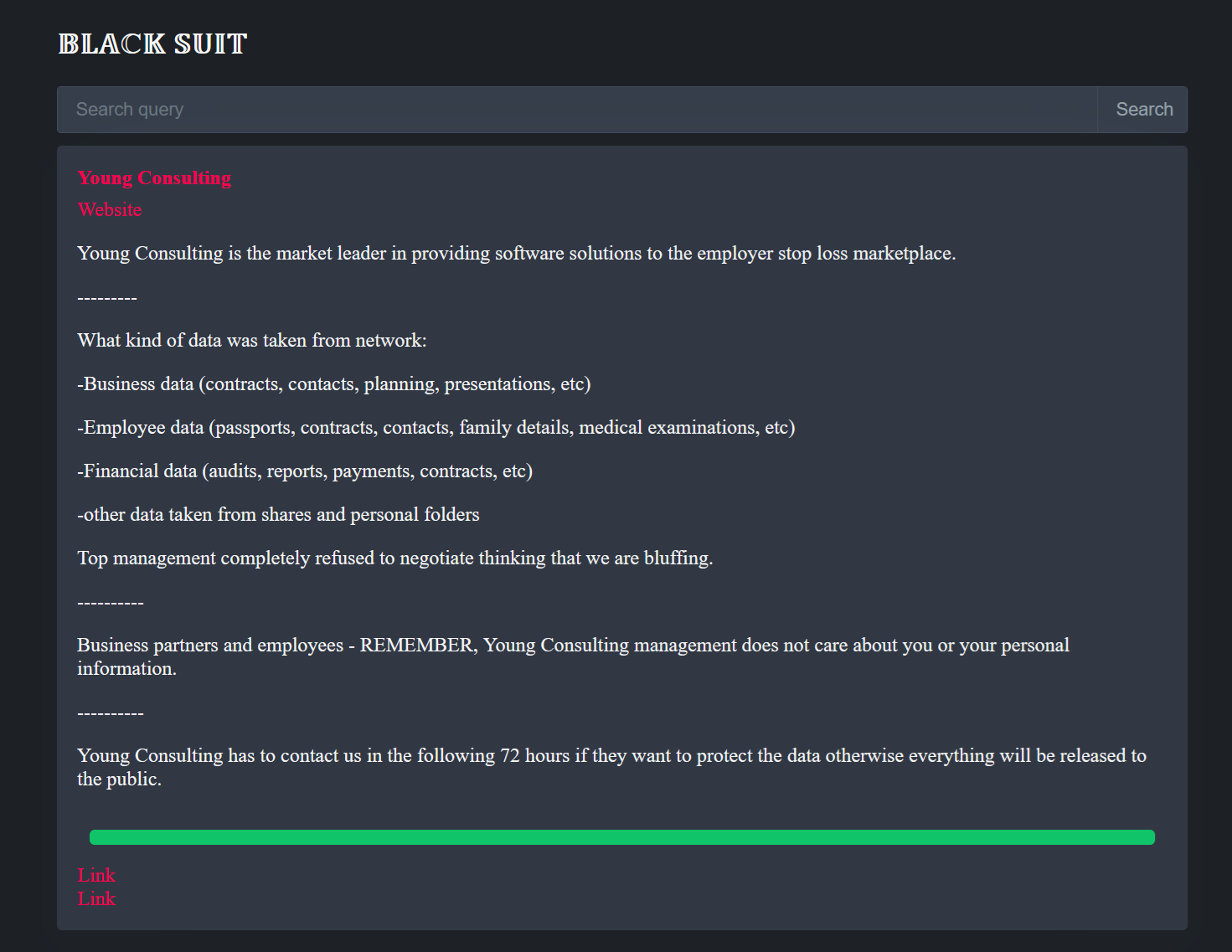Click the second Link at the bottom
This screenshot has height=952, width=1232.
(x=96, y=899)
